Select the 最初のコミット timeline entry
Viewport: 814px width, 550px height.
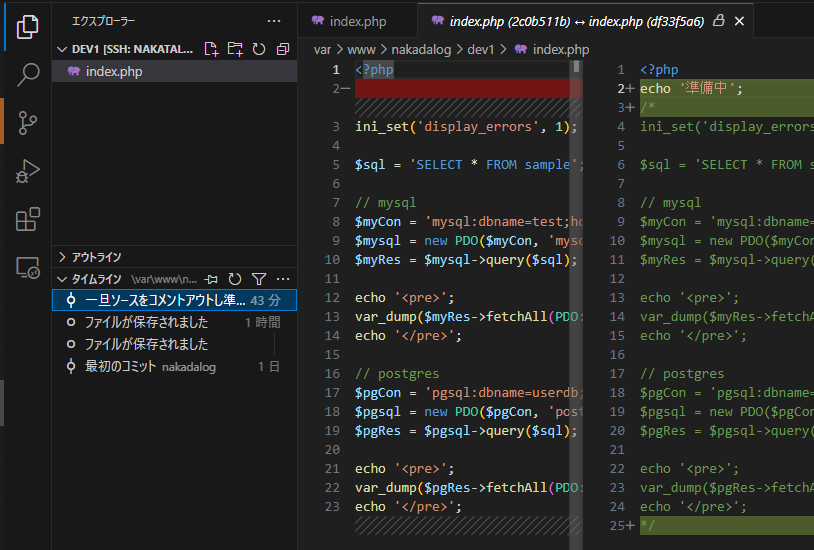(x=120, y=366)
